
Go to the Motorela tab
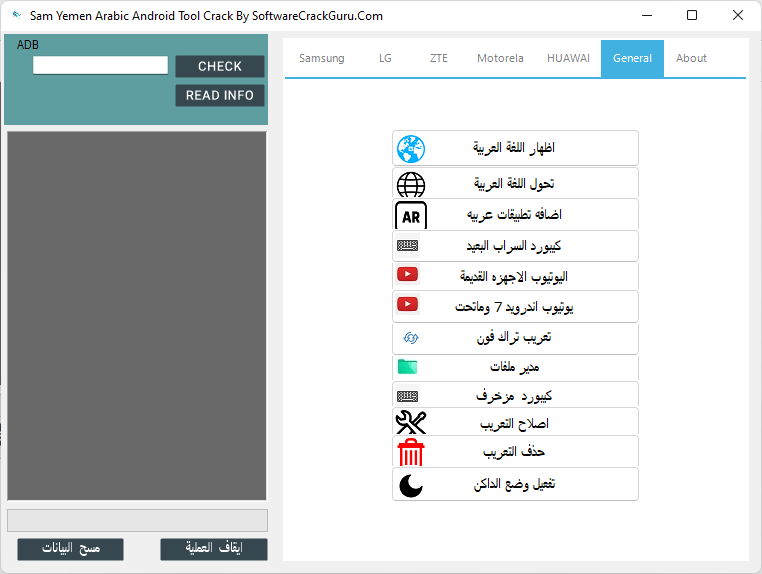(500, 58)
